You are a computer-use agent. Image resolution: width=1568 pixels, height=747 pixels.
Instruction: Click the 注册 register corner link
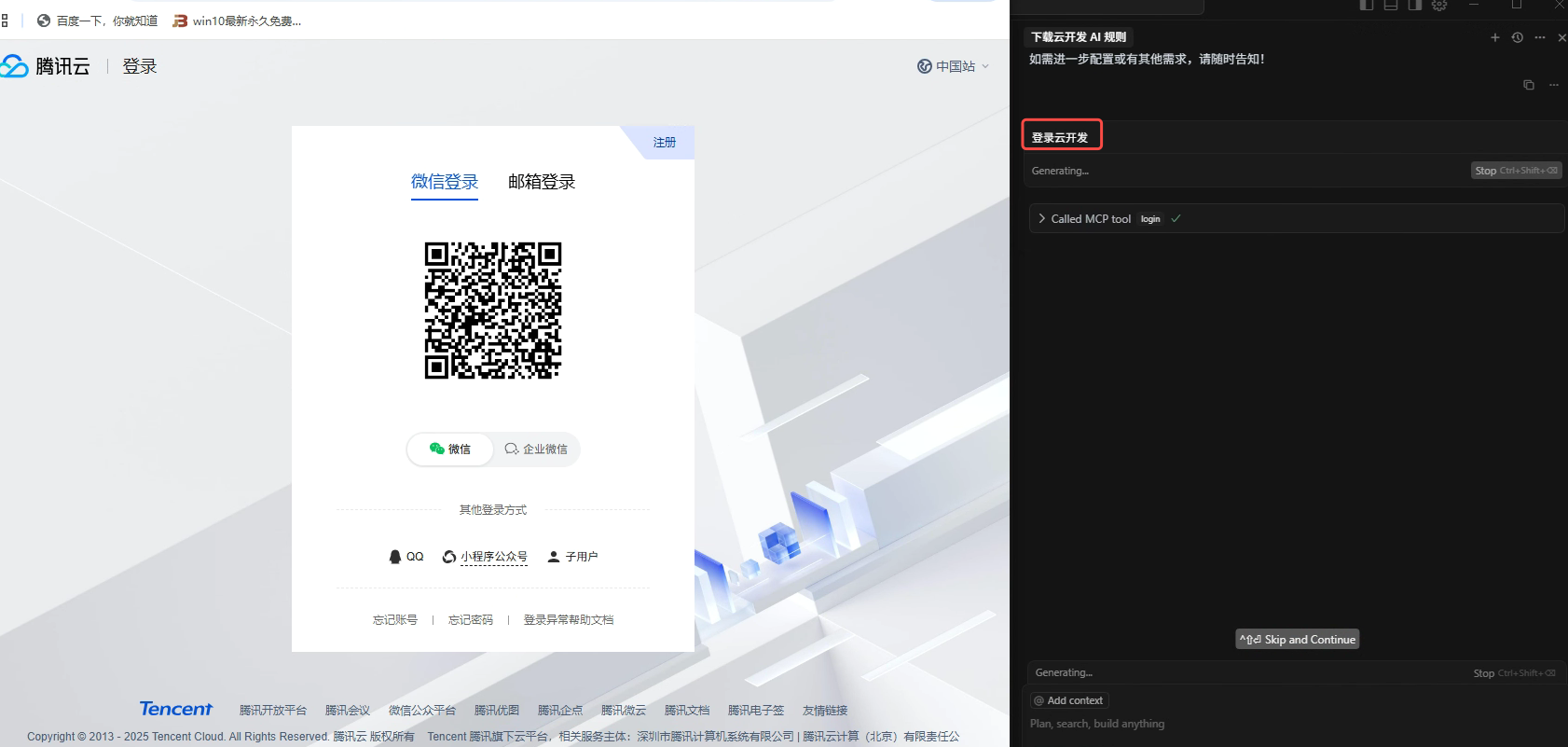point(665,143)
